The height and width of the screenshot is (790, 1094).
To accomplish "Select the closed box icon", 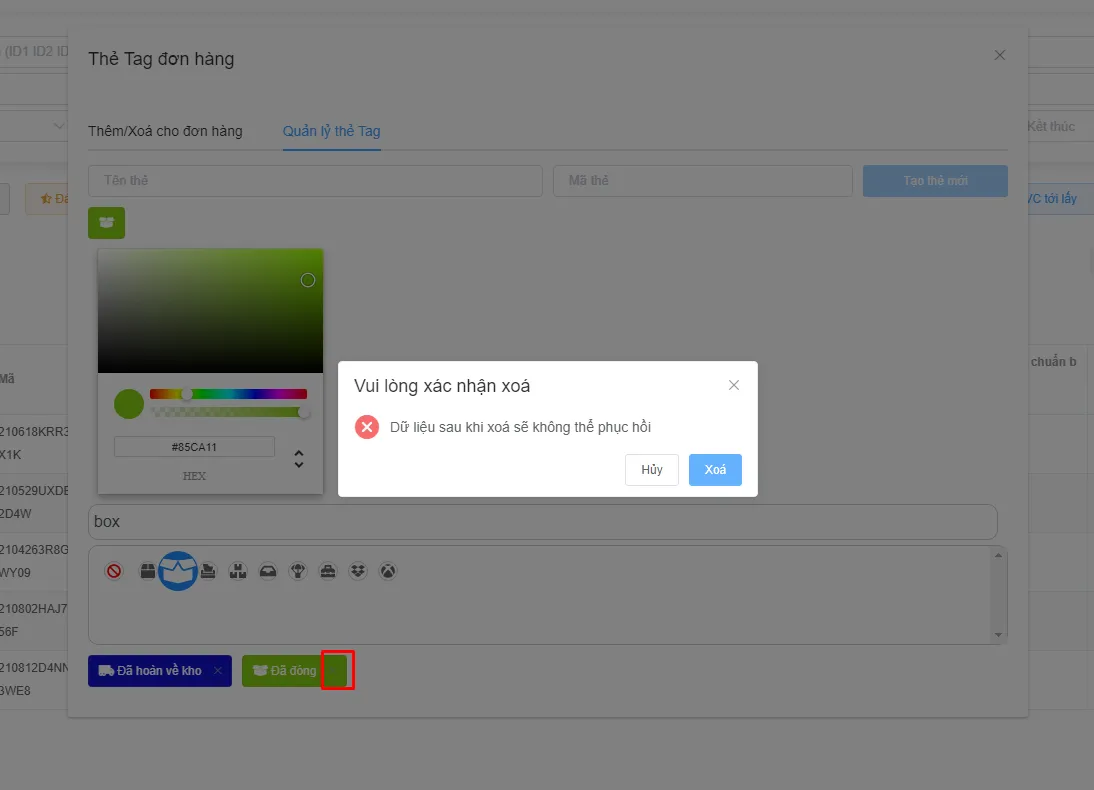I will [147, 572].
